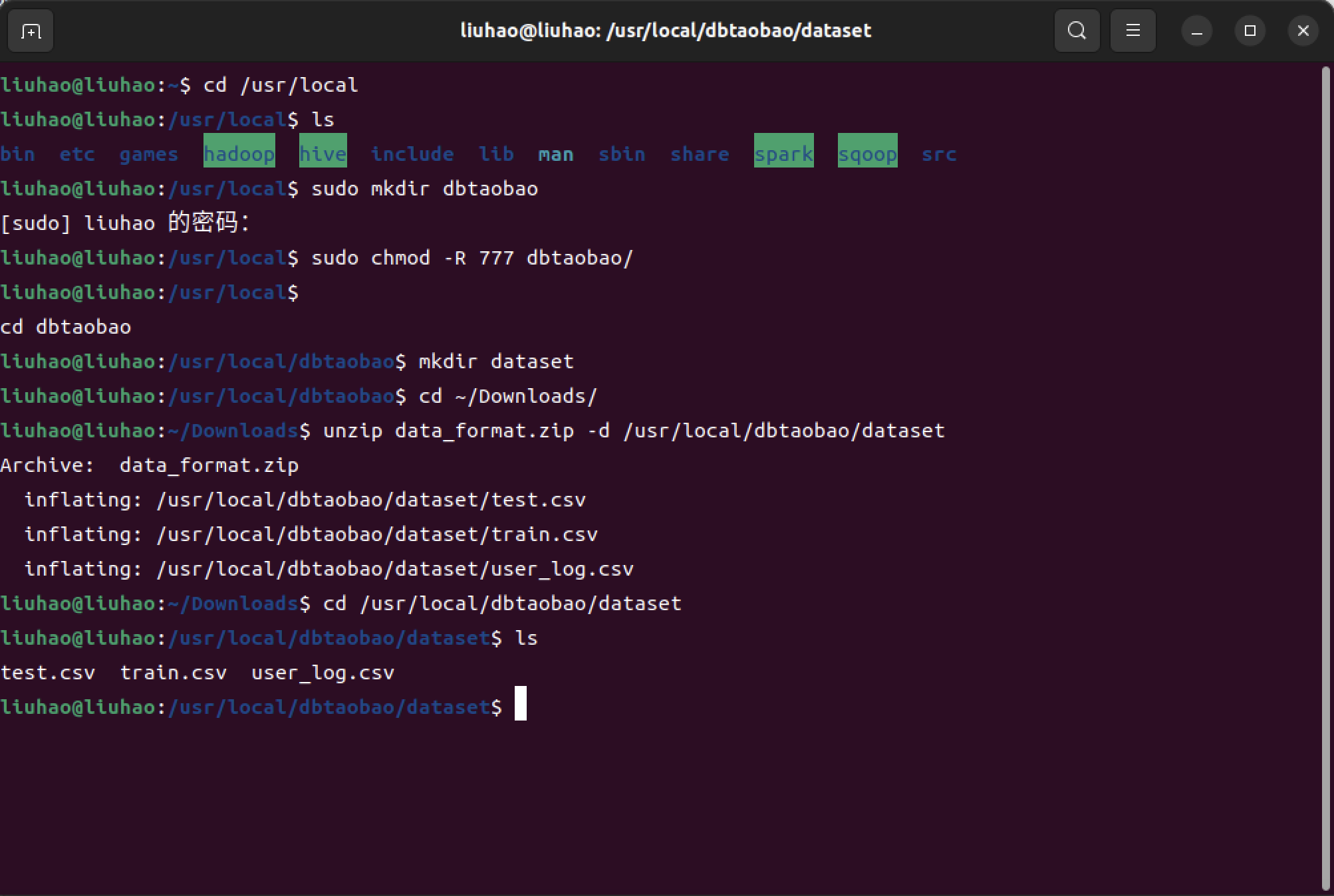
Task: Click the 'games' directory name
Action: (x=149, y=154)
